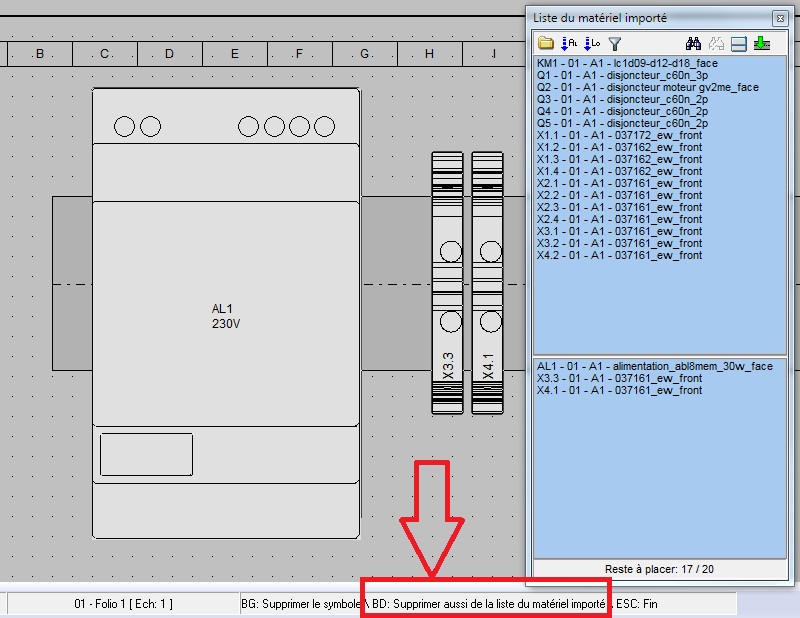Screen dimensions: 800x618
Task: Close the Liste du matériel importé panel
Action: [779, 18]
